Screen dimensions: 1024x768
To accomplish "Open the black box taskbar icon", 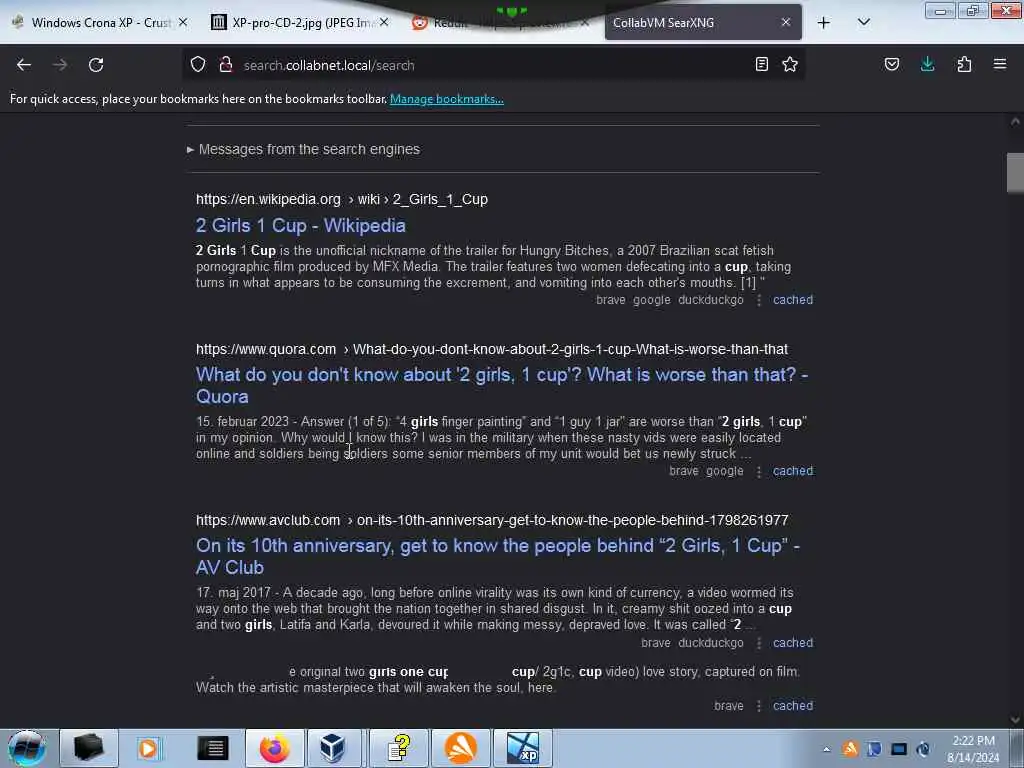I will [89, 748].
